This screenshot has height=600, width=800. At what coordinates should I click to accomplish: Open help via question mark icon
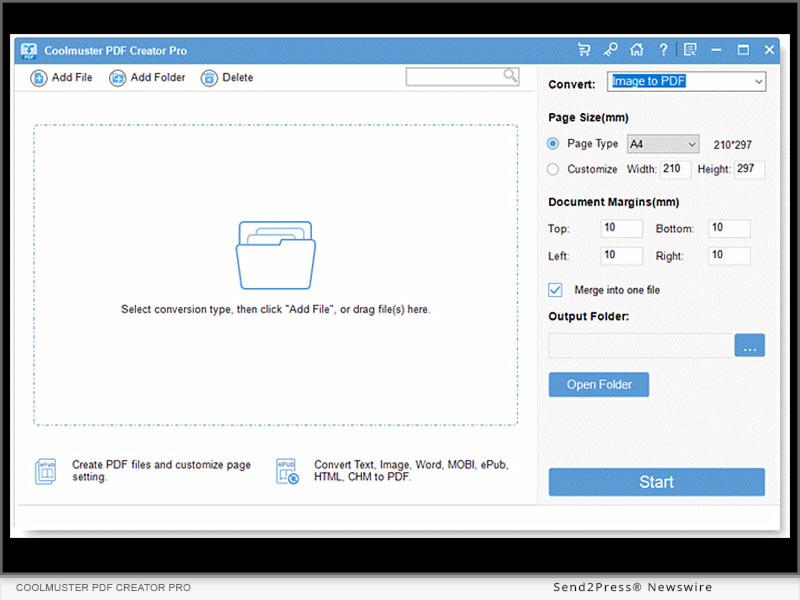click(x=662, y=50)
